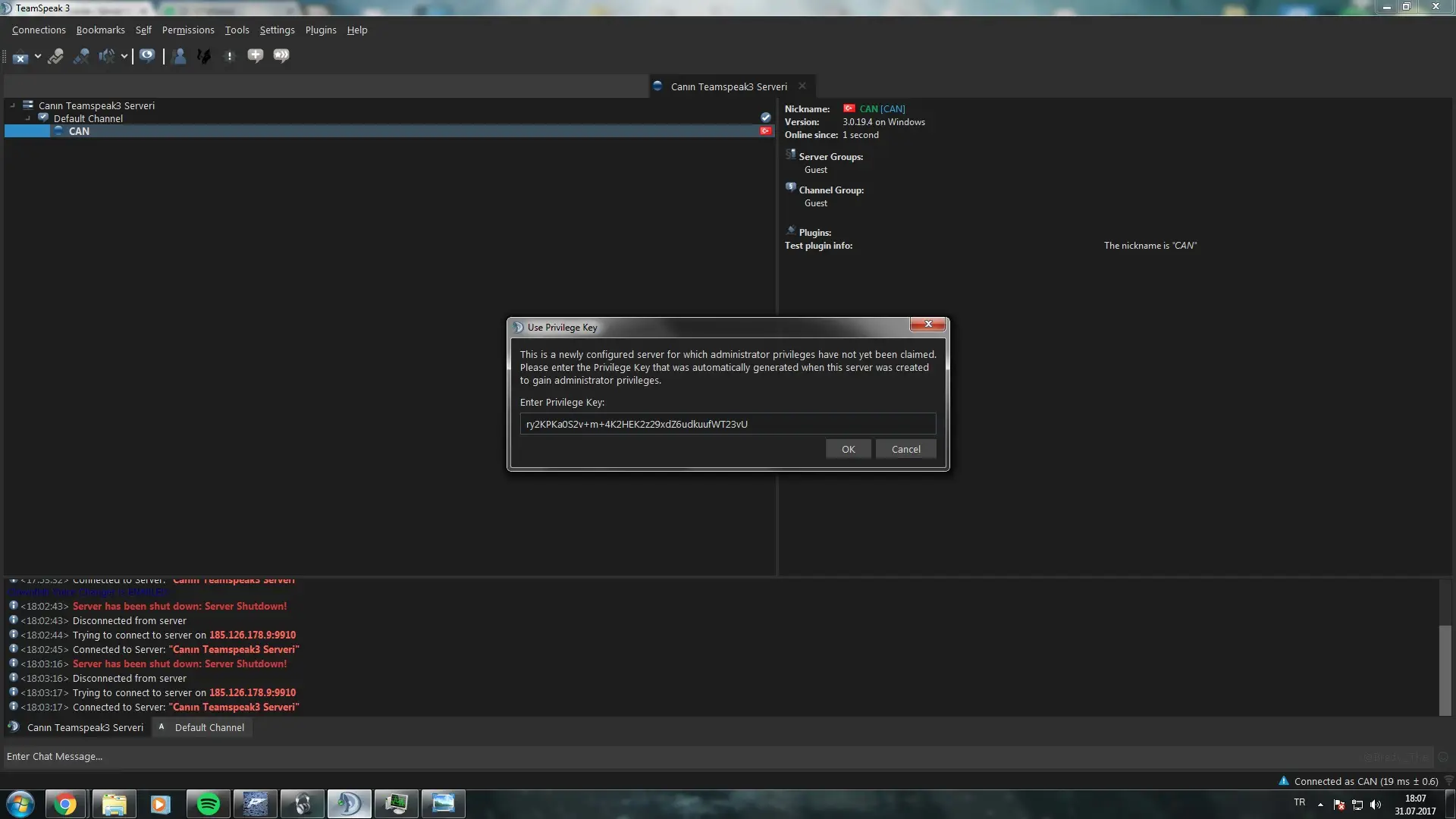Viewport: 1456px width, 819px height.
Task: Show hidden system tray icons arrow
Action: [x=1320, y=805]
